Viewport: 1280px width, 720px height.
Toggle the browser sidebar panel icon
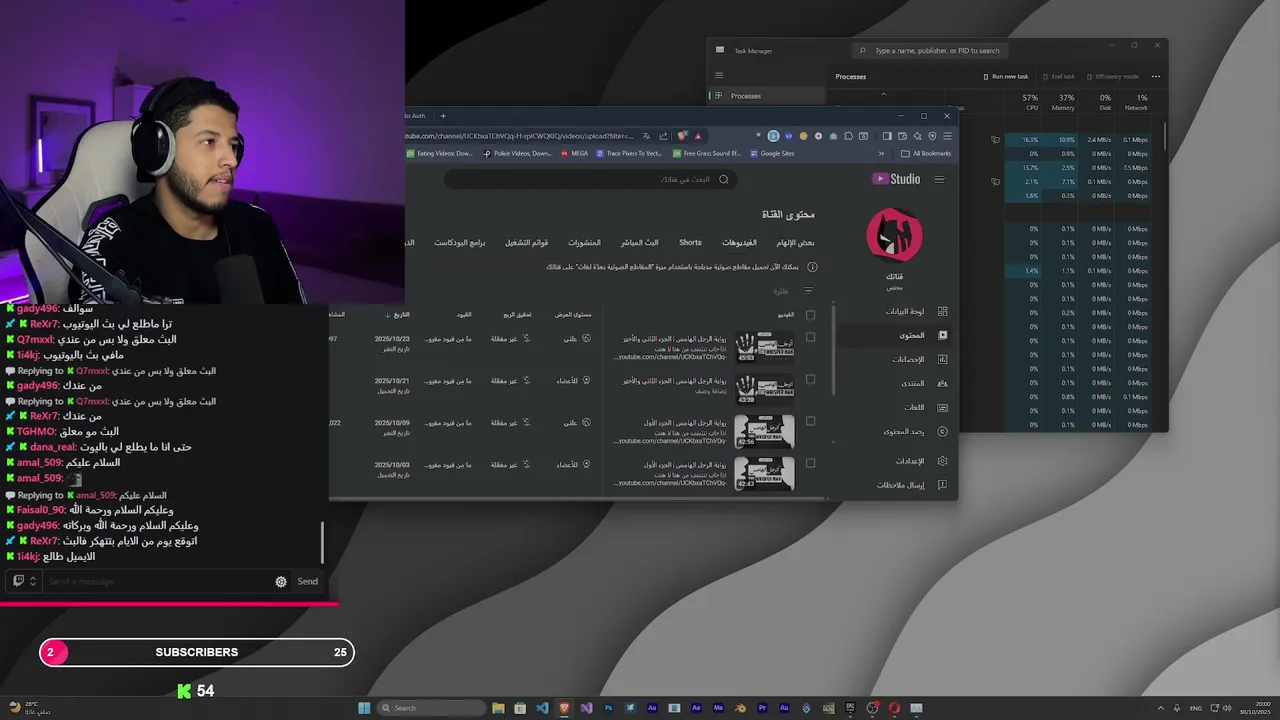[887, 136]
